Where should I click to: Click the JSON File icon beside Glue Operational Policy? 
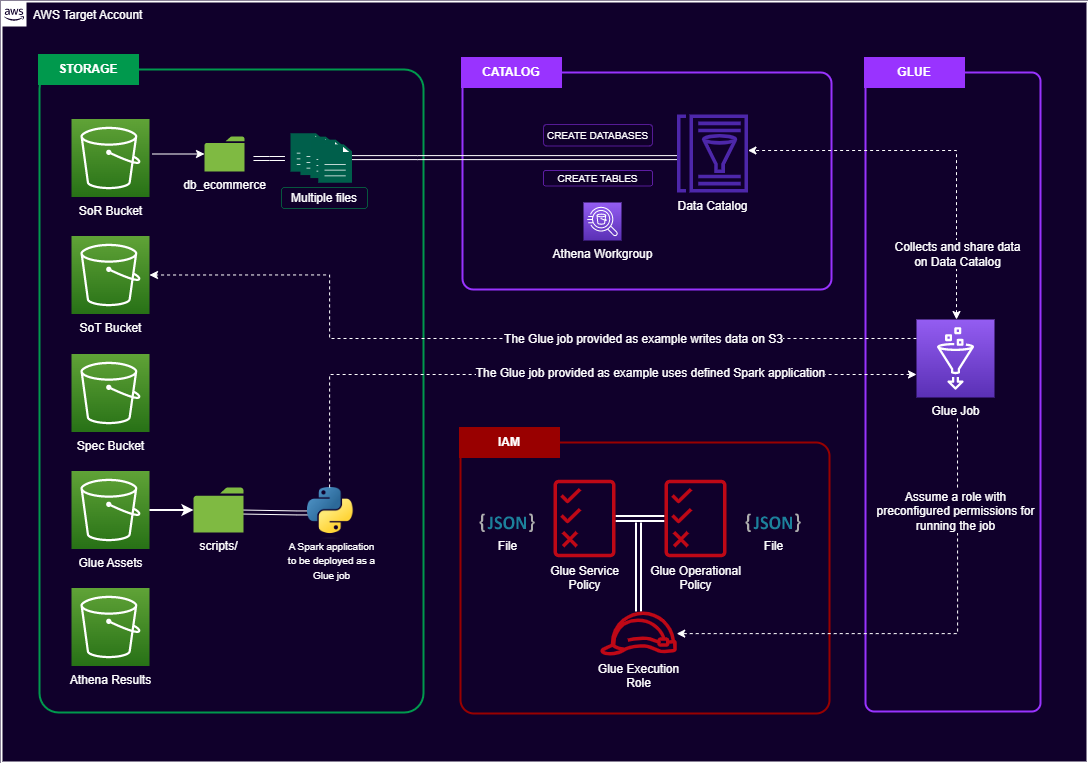773,522
